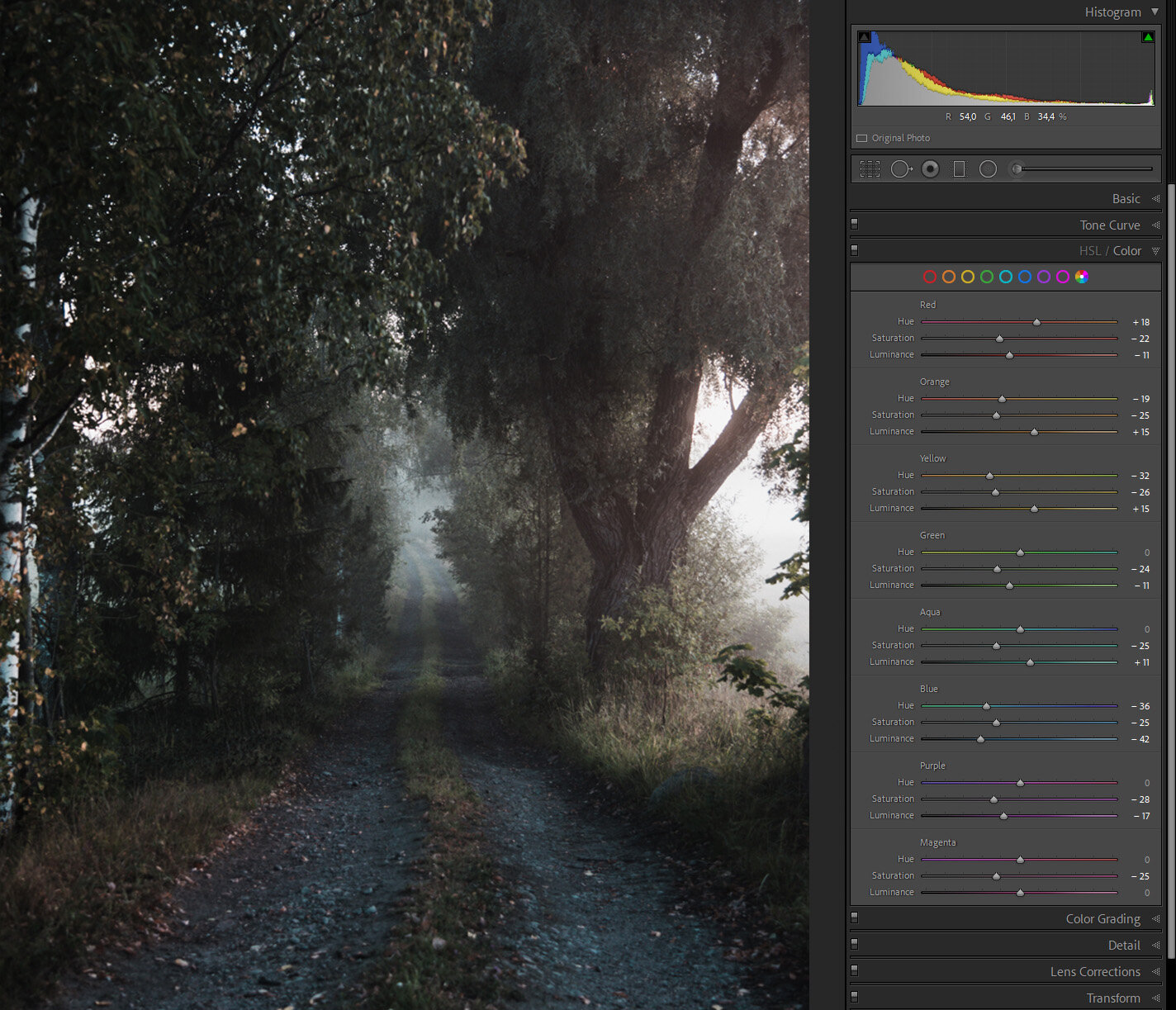Toggle the shadow clipping indicator on the histogram
Image resolution: width=1176 pixels, height=1010 pixels.
pos(863,36)
